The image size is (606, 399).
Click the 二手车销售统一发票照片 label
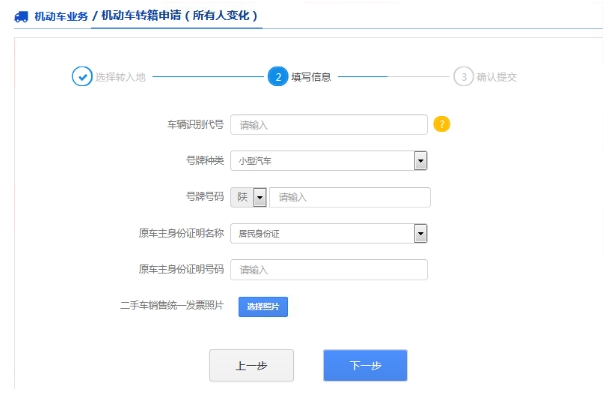[172, 305]
